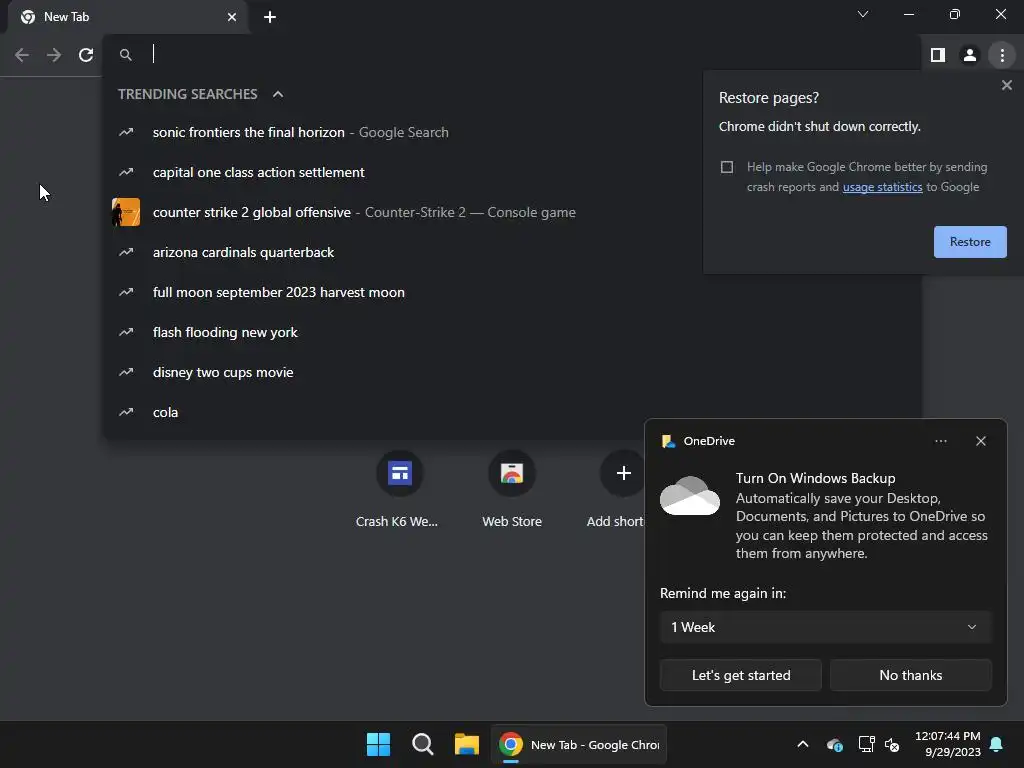The width and height of the screenshot is (1024, 768).
Task: Show hidden system tray icons
Action: click(803, 744)
